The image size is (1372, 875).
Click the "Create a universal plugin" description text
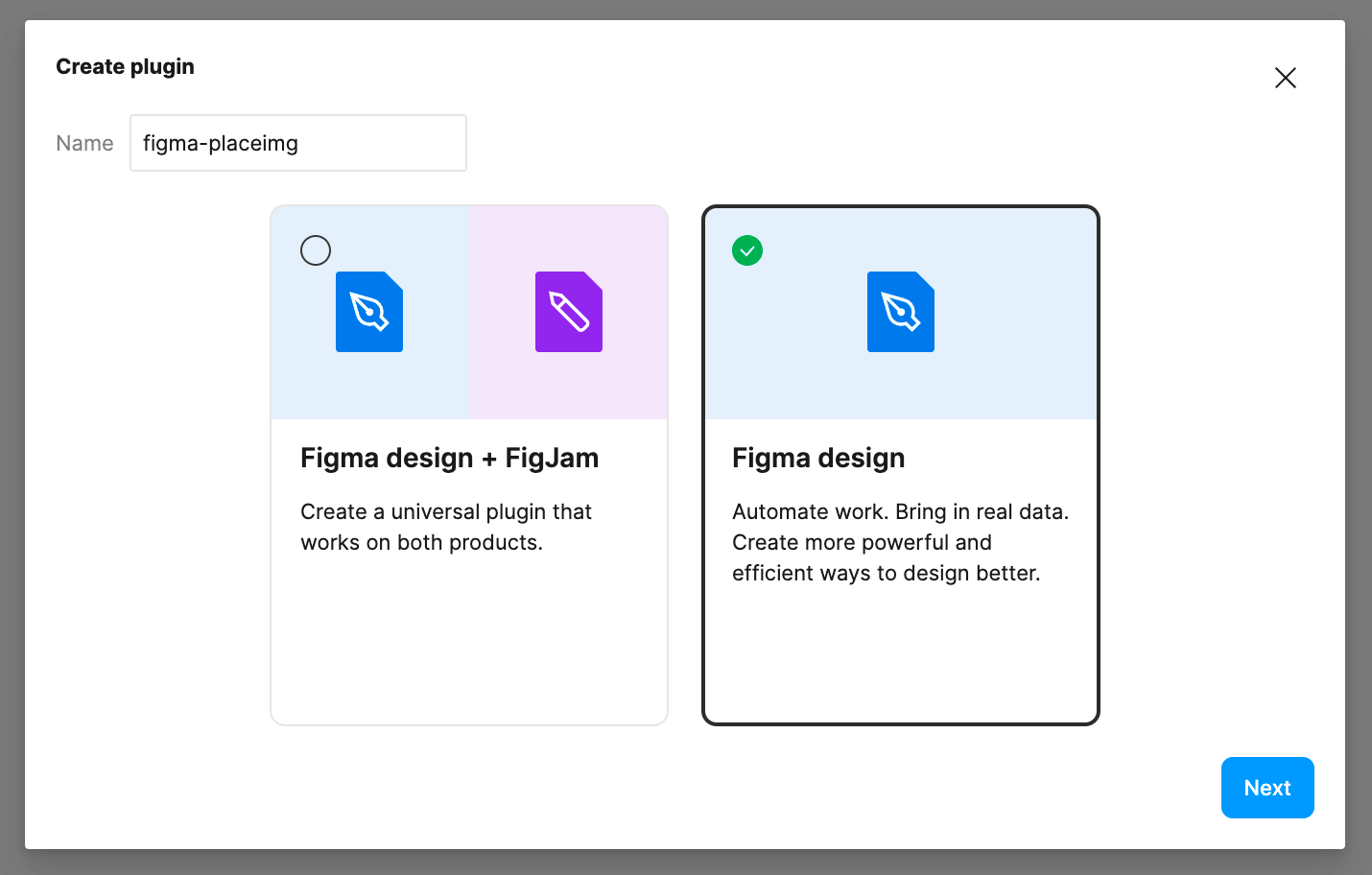(446, 527)
